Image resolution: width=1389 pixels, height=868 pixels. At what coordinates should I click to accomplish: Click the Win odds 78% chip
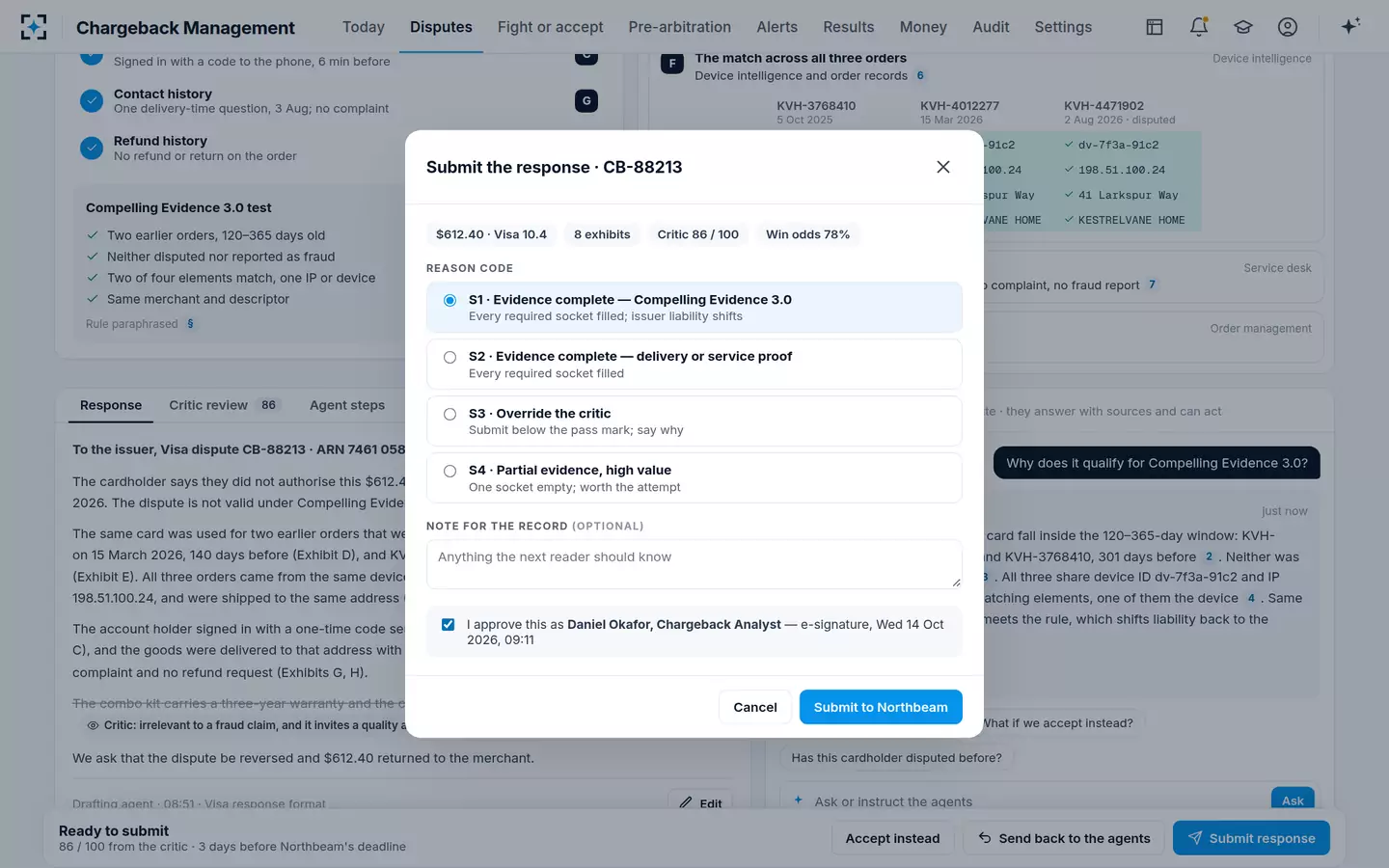coord(808,234)
